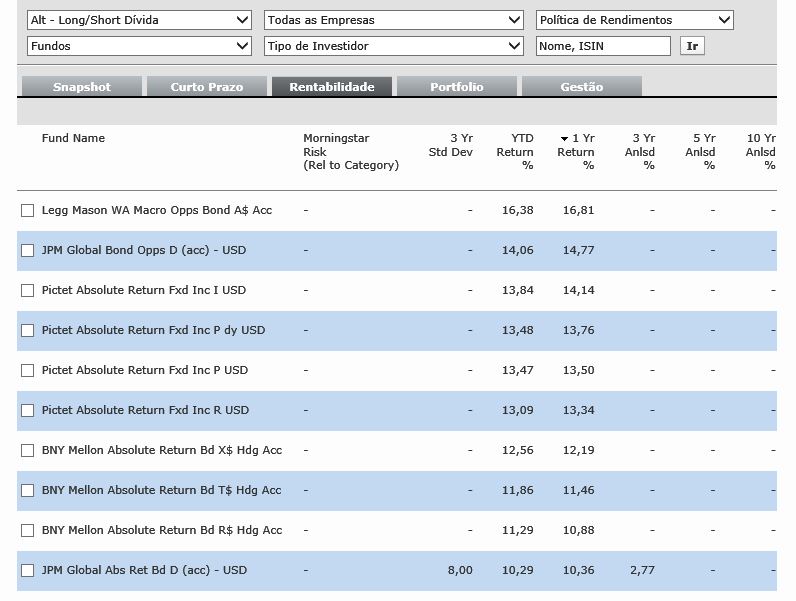Open Pictet Absolute Return Fxd Inc P USD fund

pos(145,370)
